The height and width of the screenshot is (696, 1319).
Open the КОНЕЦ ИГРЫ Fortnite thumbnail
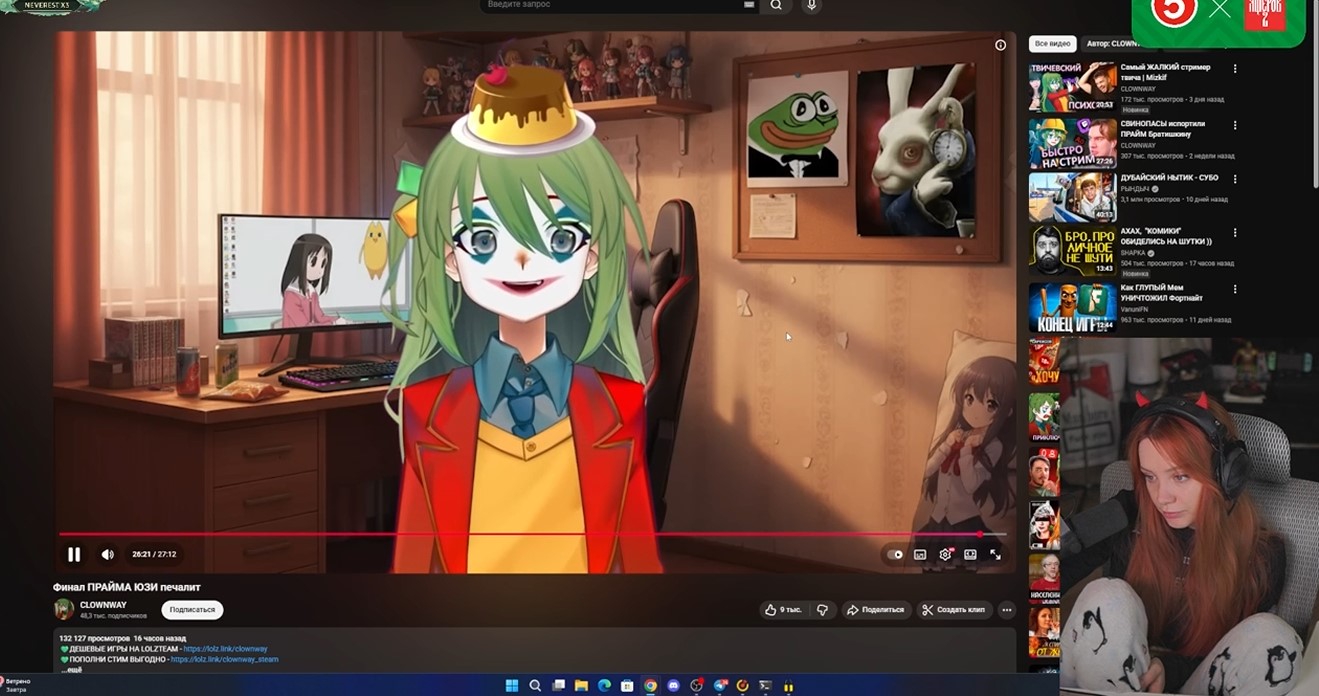click(1073, 307)
